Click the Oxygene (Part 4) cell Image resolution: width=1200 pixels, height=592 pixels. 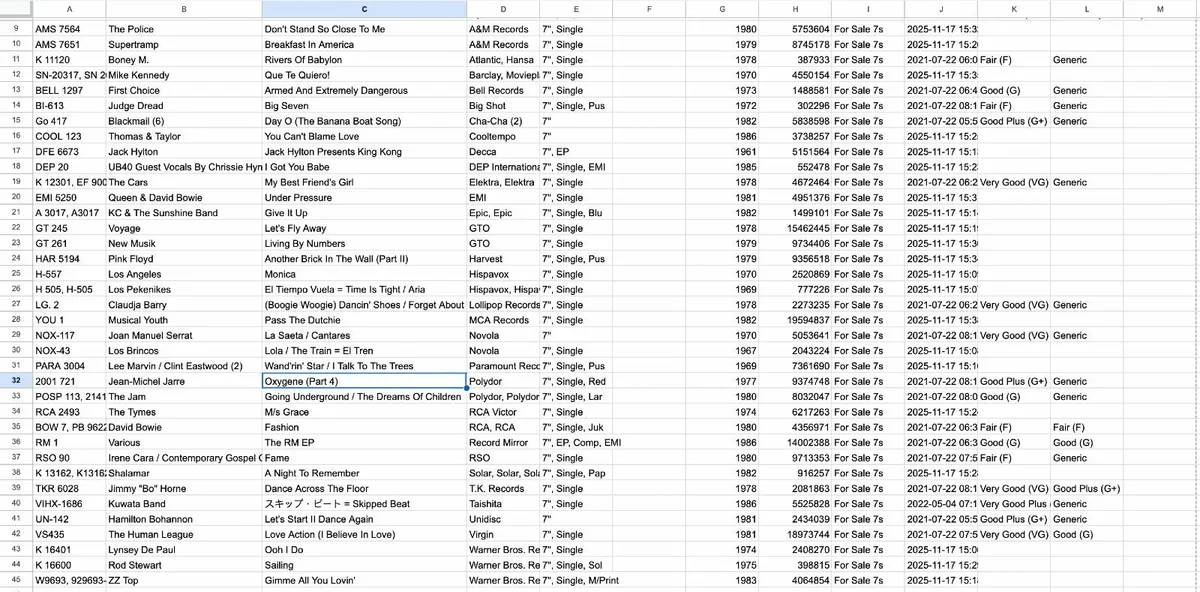[363, 381]
